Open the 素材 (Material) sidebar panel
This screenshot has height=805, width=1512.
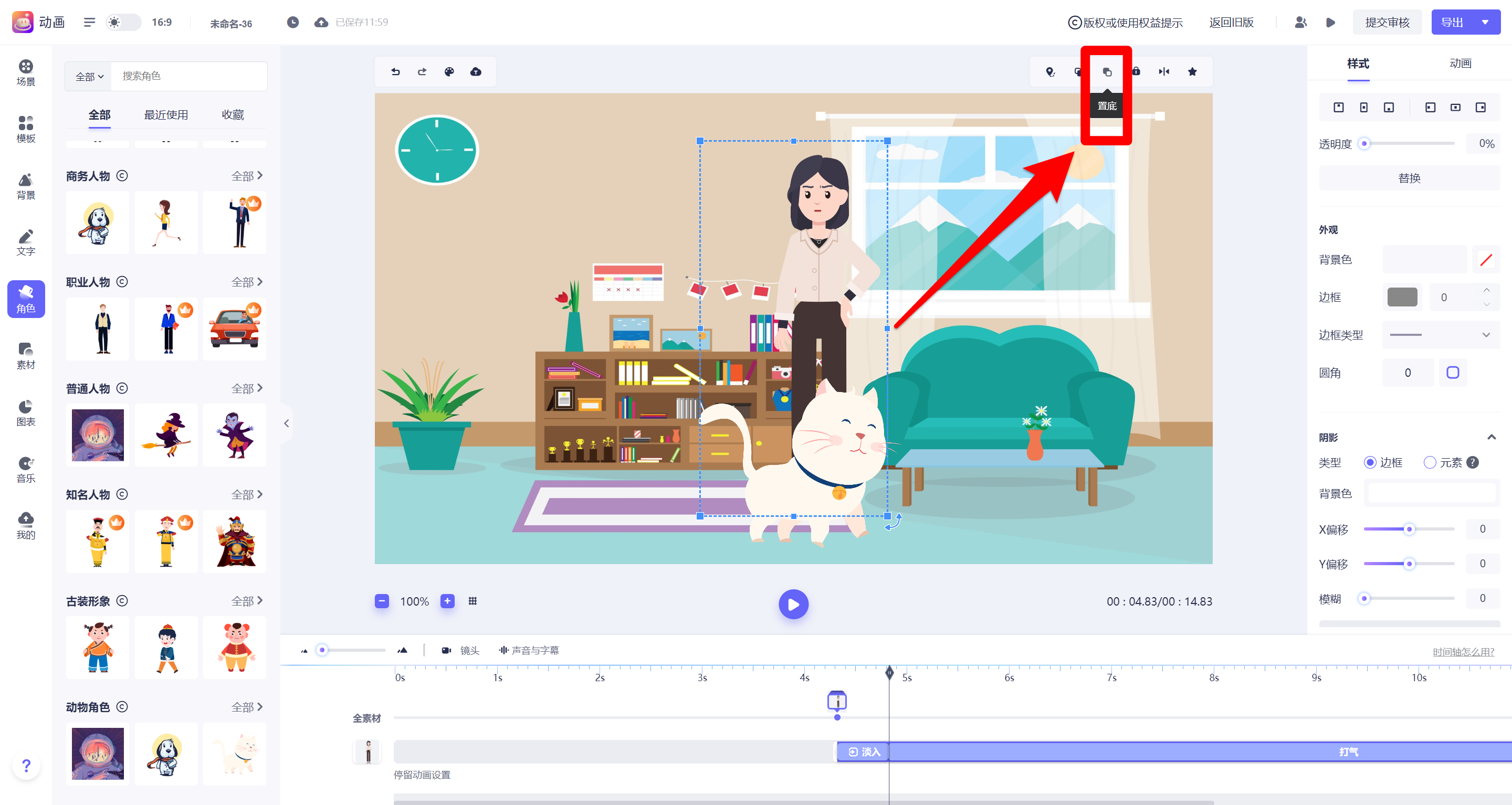click(26, 356)
